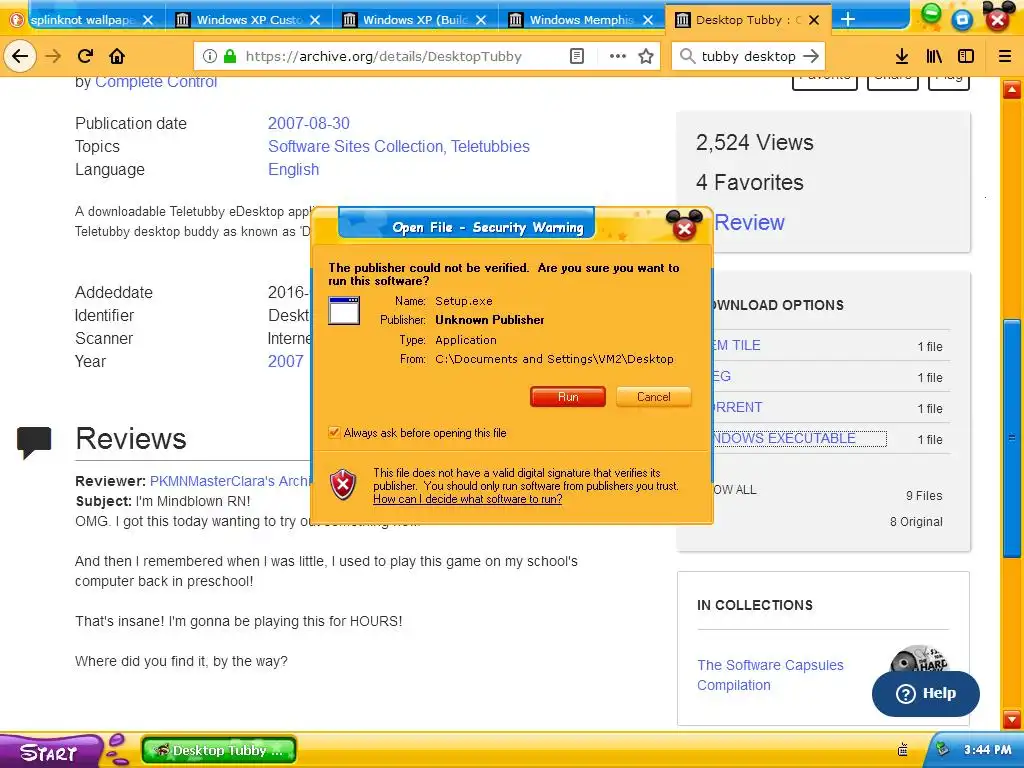1024x768 pixels.
Task: Maximize the browser with the blue button
Action: click(961, 20)
